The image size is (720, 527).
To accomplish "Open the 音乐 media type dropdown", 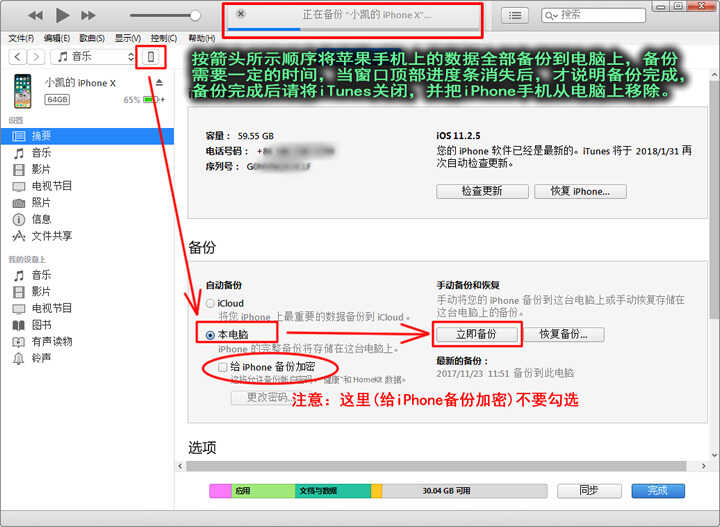I will tap(94, 57).
